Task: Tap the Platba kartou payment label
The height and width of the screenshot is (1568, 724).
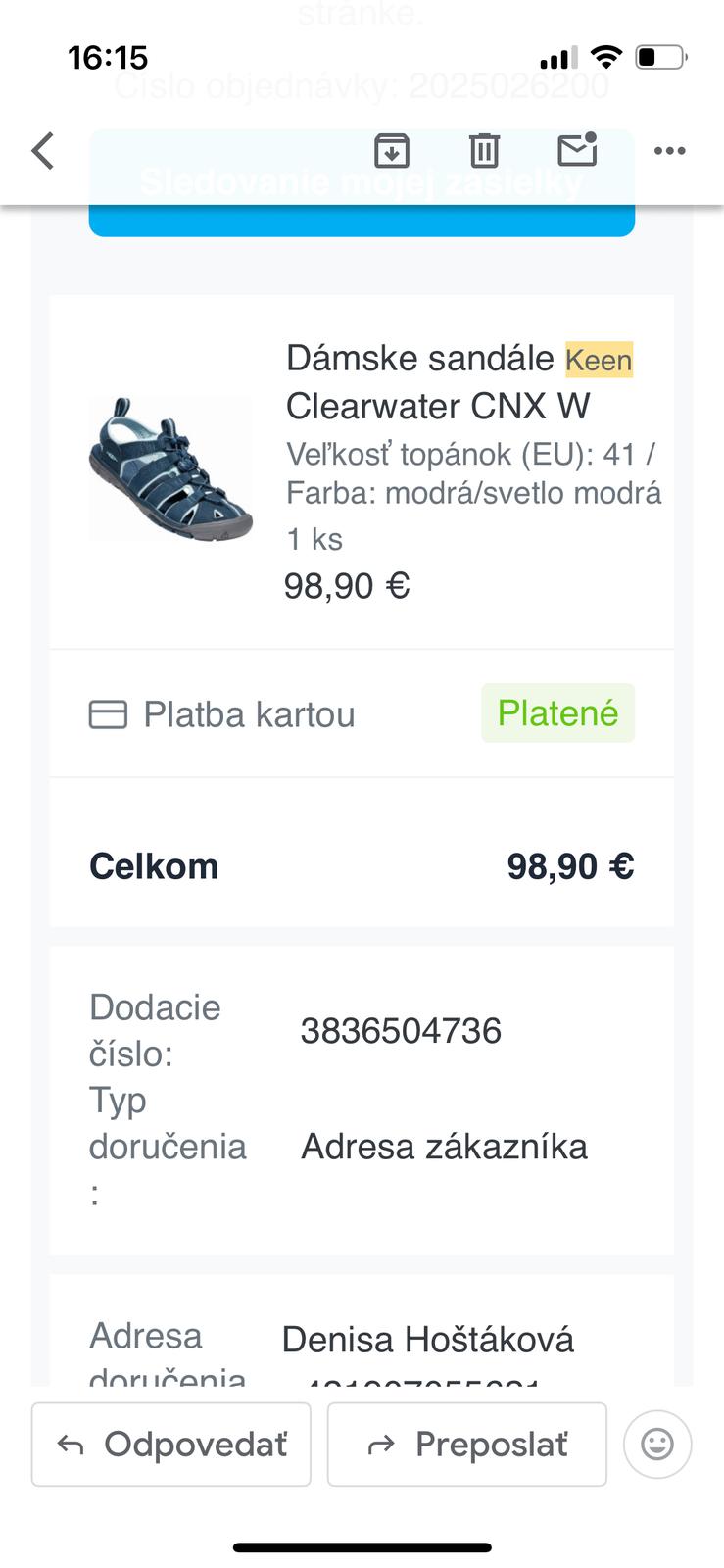Action: click(249, 714)
